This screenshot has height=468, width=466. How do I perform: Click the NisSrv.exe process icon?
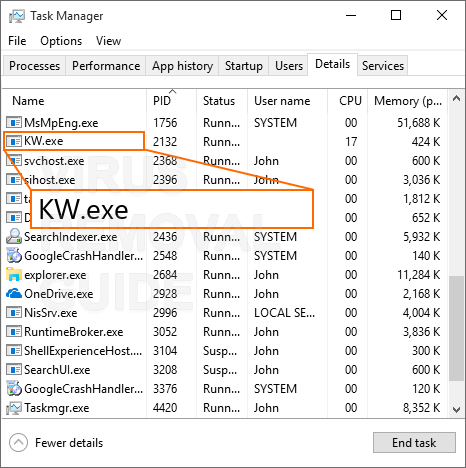(x=14, y=313)
